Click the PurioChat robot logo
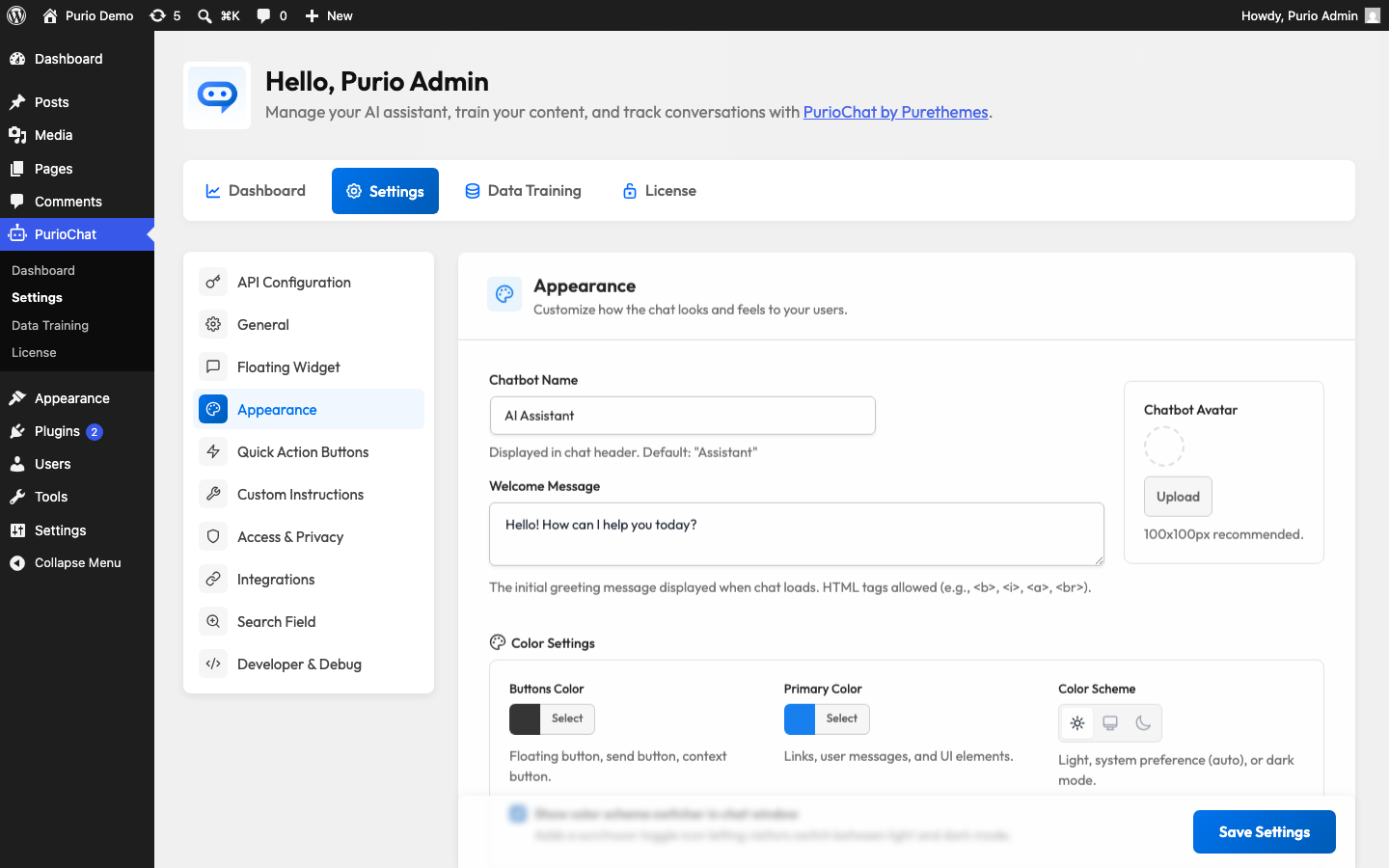The width and height of the screenshot is (1389, 868). 217,95
